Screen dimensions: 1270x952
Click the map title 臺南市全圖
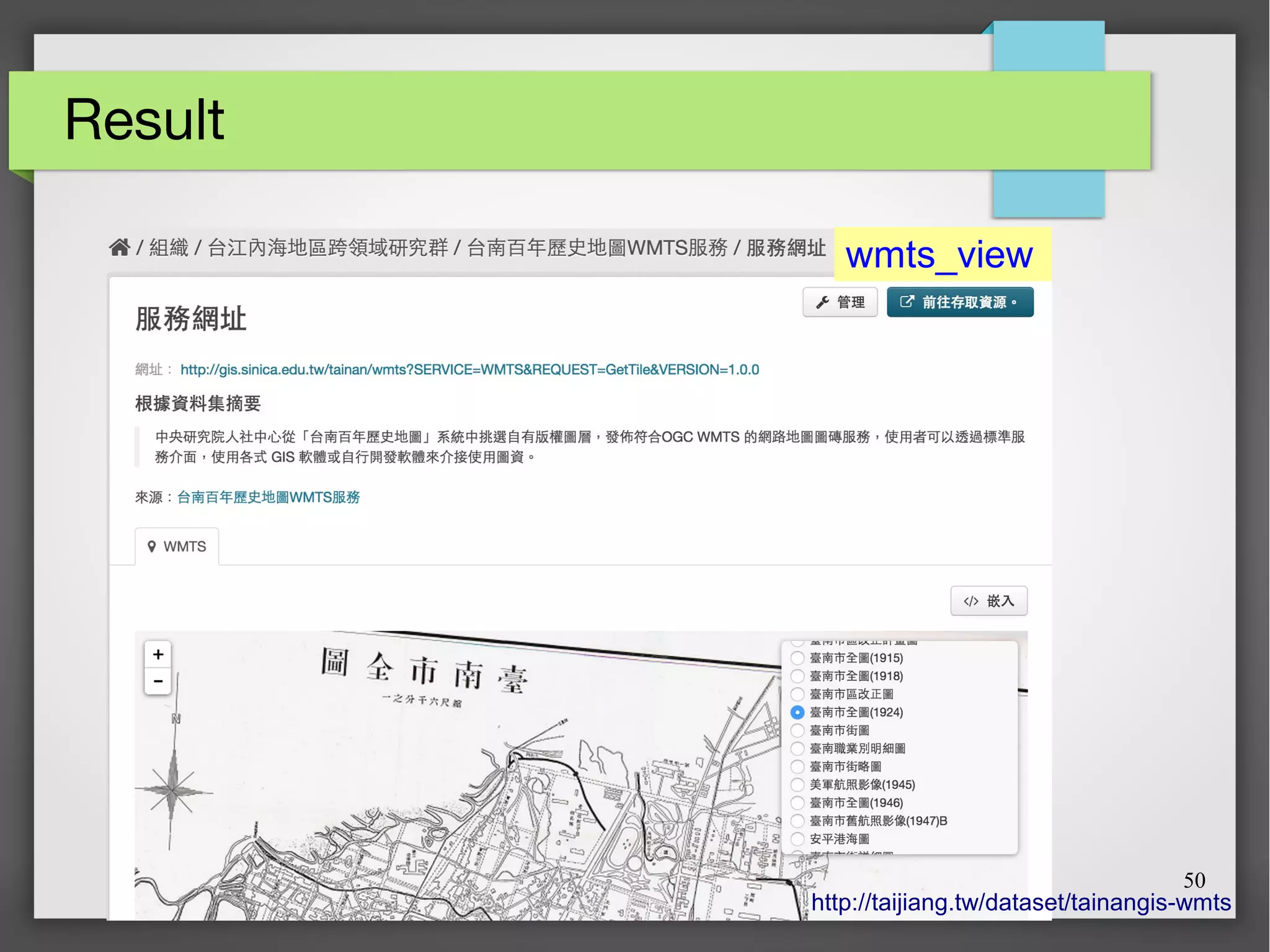[x=424, y=672]
